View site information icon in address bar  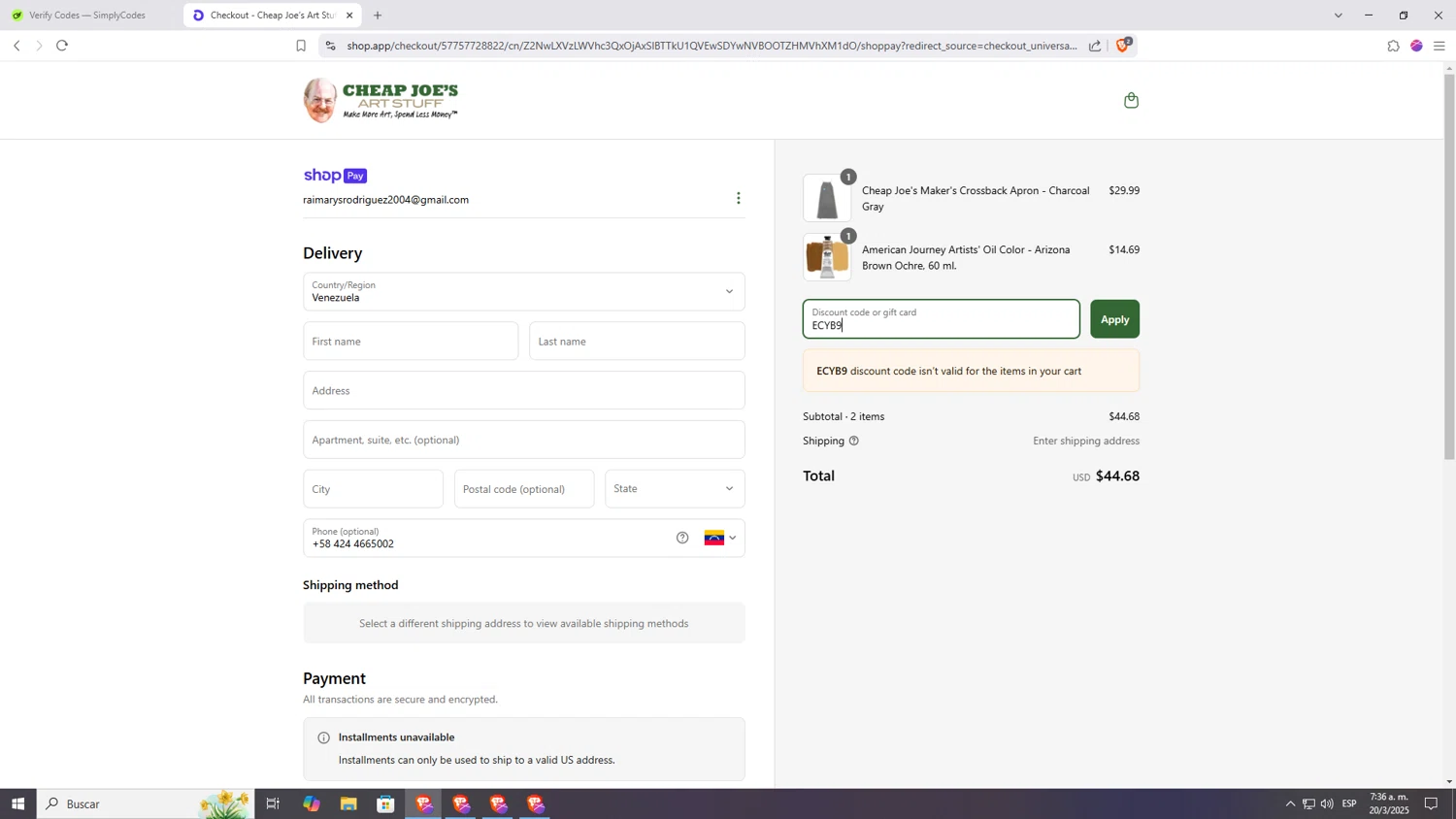[330, 46]
